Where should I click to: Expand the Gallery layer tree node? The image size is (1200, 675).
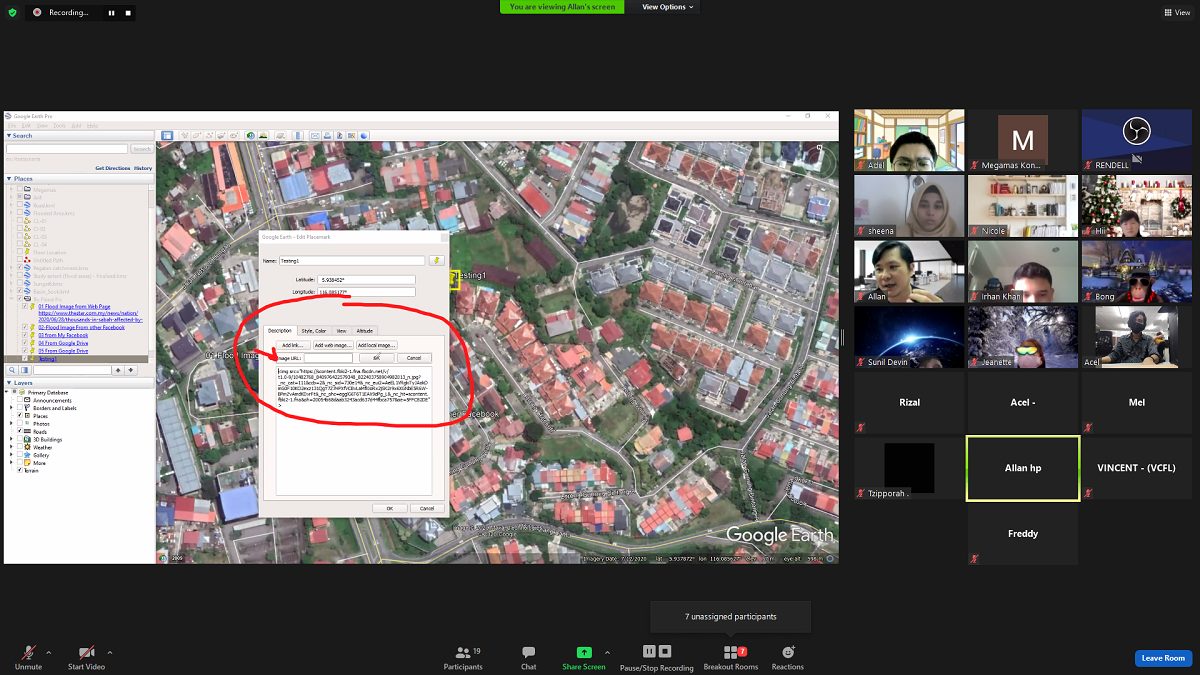pyautogui.click(x=13, y=455)
